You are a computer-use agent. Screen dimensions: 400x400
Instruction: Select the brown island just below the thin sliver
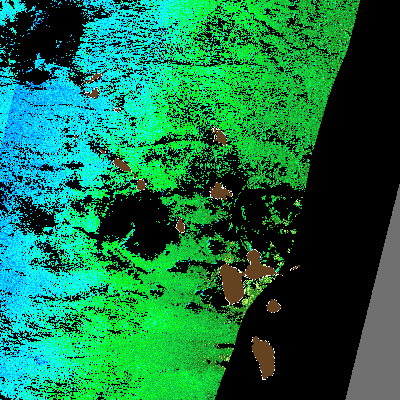[92, 93]
